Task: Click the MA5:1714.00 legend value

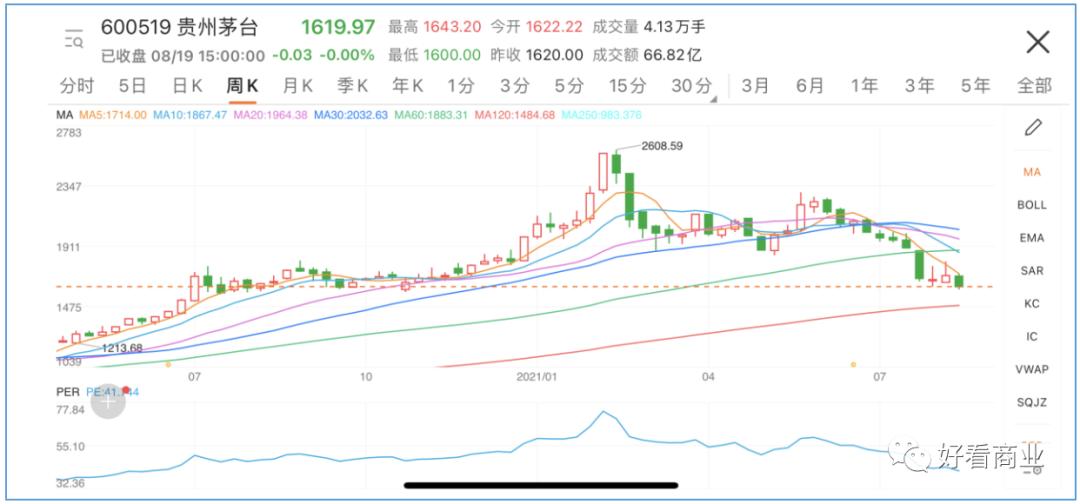Action: click(x=113, y=115)
